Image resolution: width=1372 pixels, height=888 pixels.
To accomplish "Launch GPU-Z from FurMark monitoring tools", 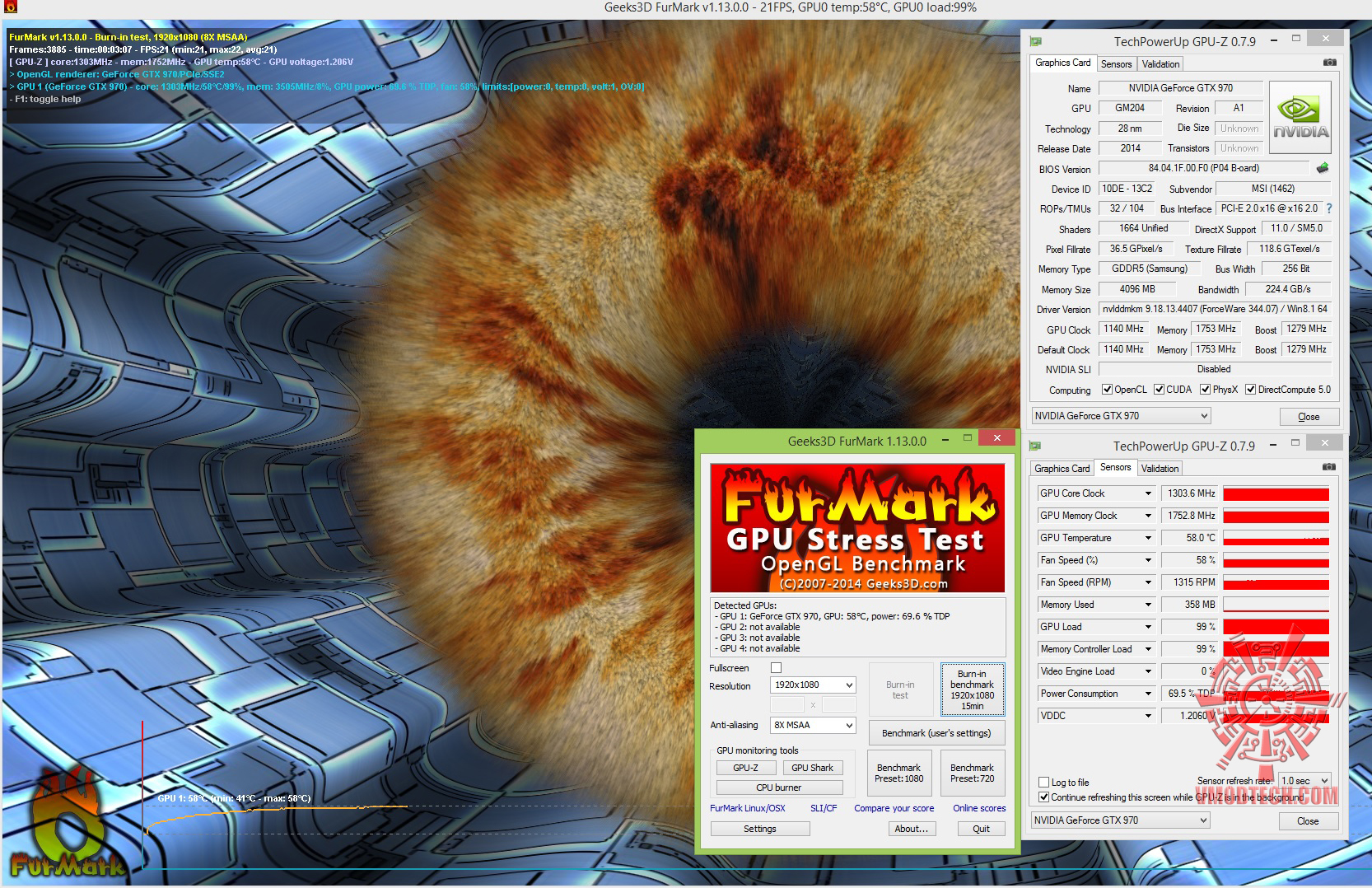I will [x=745, y=768].
